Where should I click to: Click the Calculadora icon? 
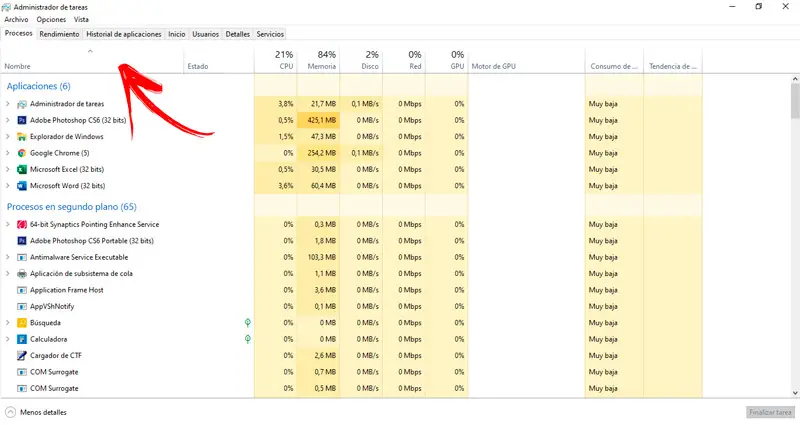22,339
